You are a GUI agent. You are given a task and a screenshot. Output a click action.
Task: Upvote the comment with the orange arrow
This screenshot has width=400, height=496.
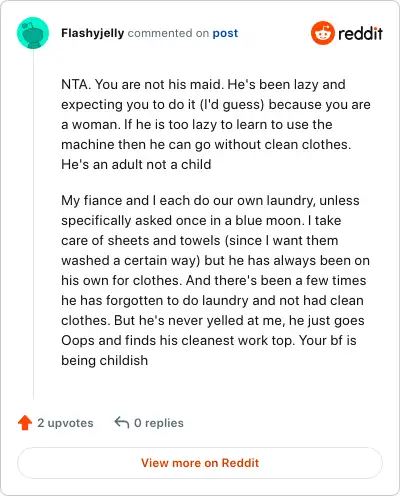(x=25, y=423)
